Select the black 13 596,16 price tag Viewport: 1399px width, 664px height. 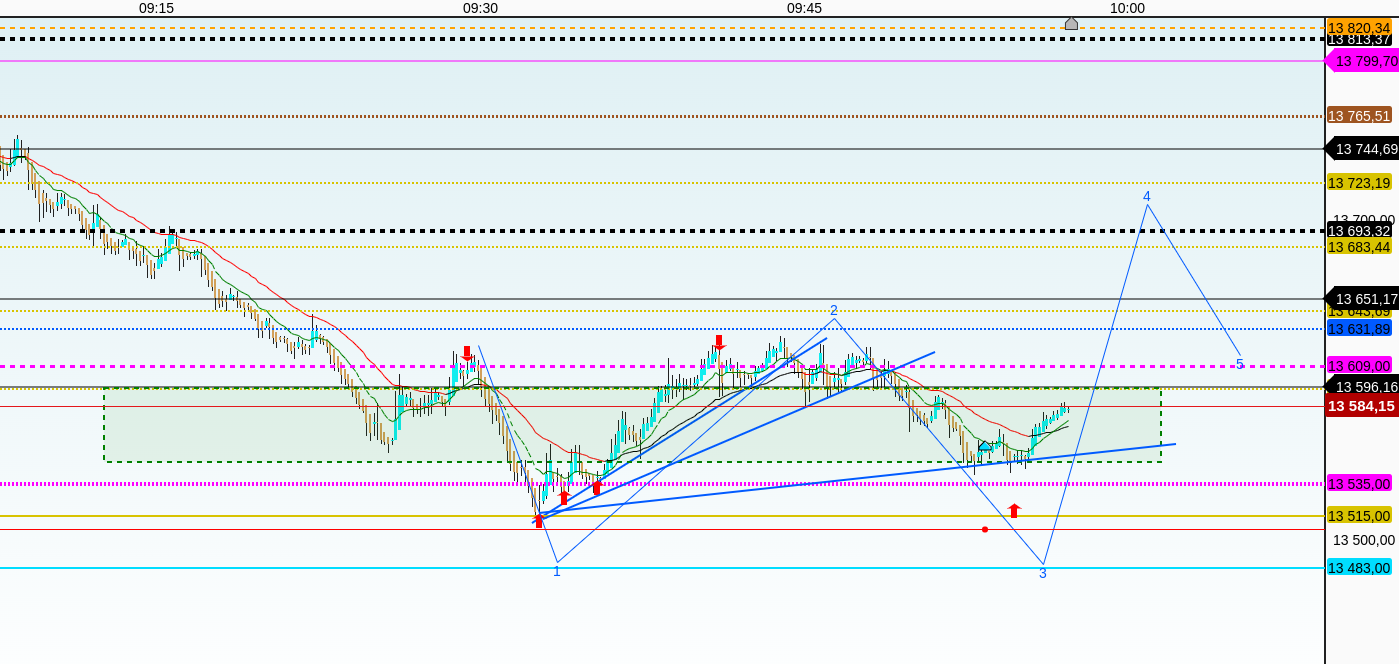pyautogui.click(x=1362, y=387)
